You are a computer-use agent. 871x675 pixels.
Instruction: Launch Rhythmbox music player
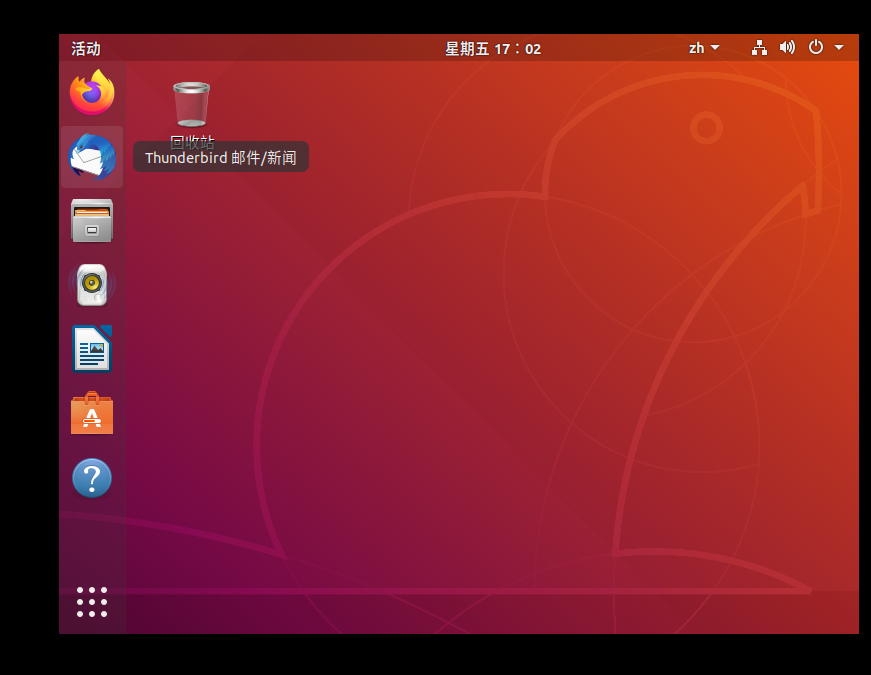click(92, 285)
